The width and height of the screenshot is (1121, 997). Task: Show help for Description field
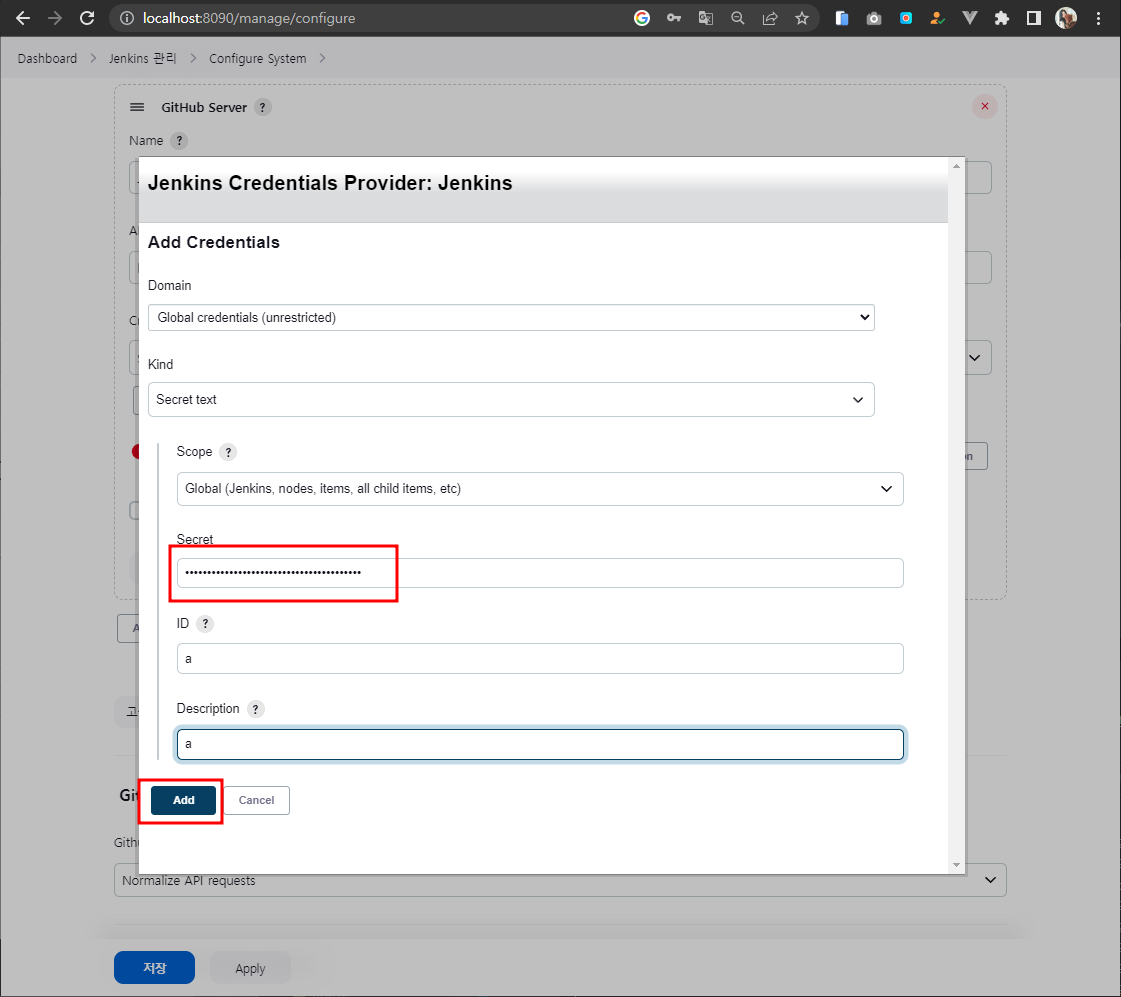click(255, 708)
